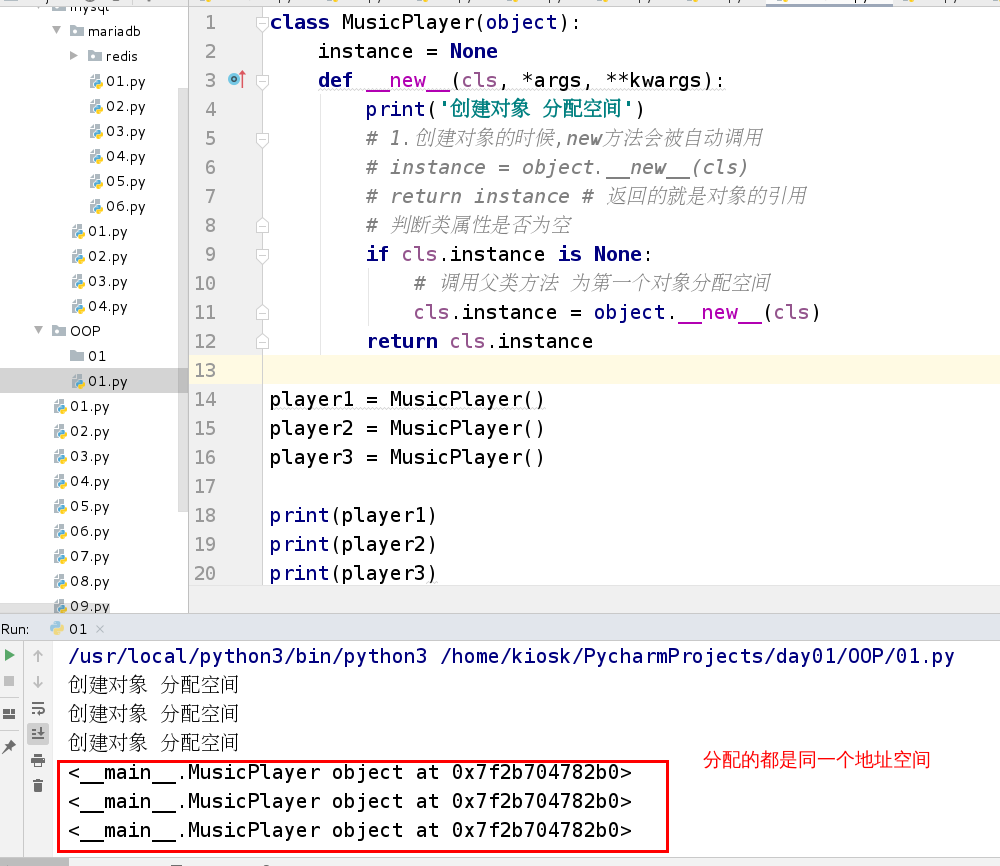The width and height of the screenshot is (1000, 866).
Task: Click the 'class MusicPlayer(object):' declaration
Action: tap(425, 22)
